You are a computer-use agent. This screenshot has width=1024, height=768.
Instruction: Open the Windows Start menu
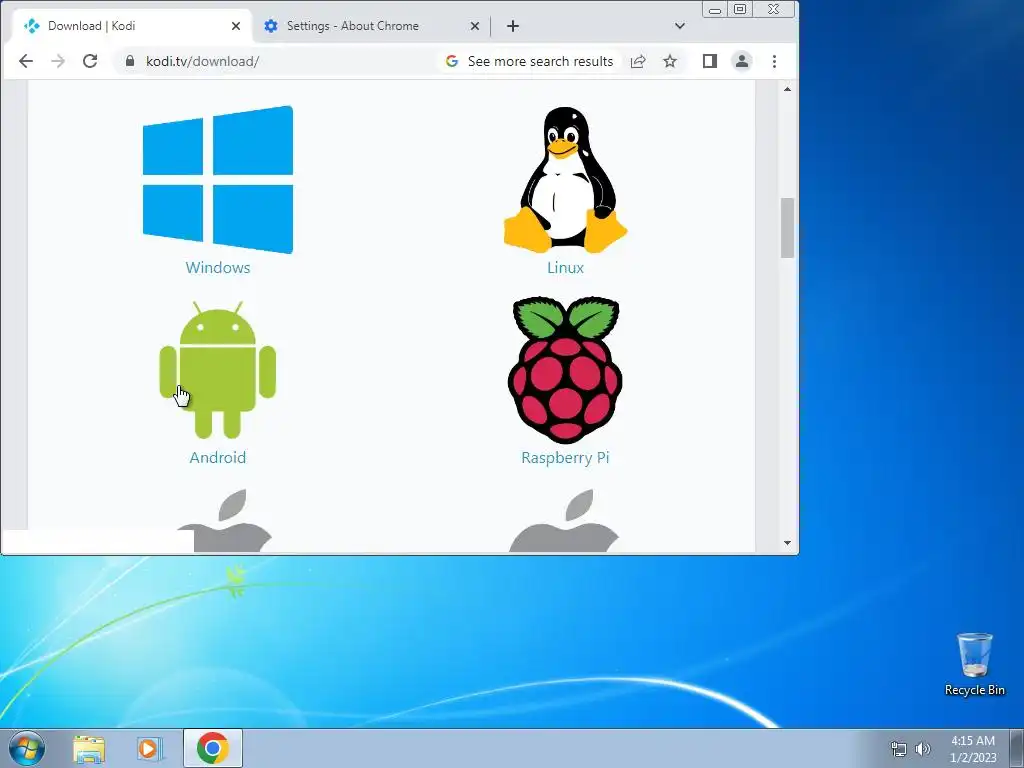click(x=26, y=748)
